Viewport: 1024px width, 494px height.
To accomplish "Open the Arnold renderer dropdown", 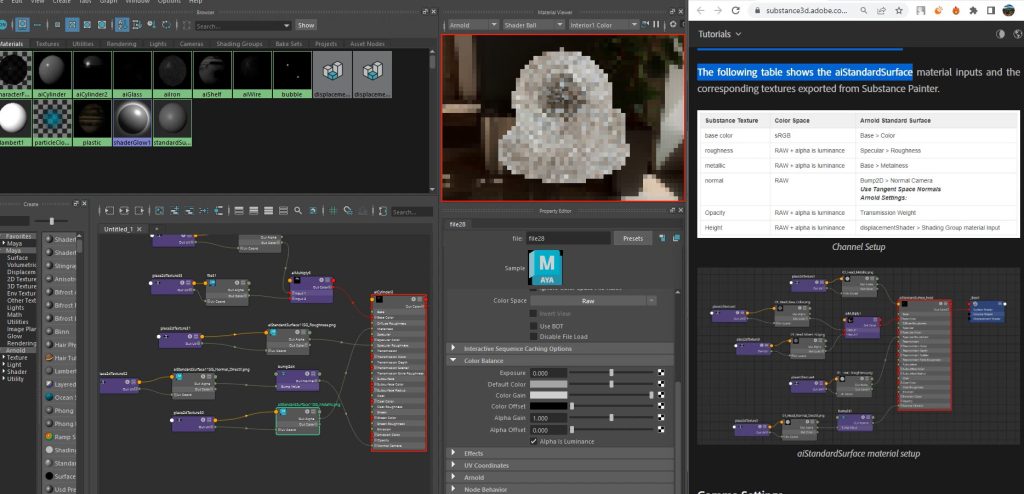I will 472,25.
